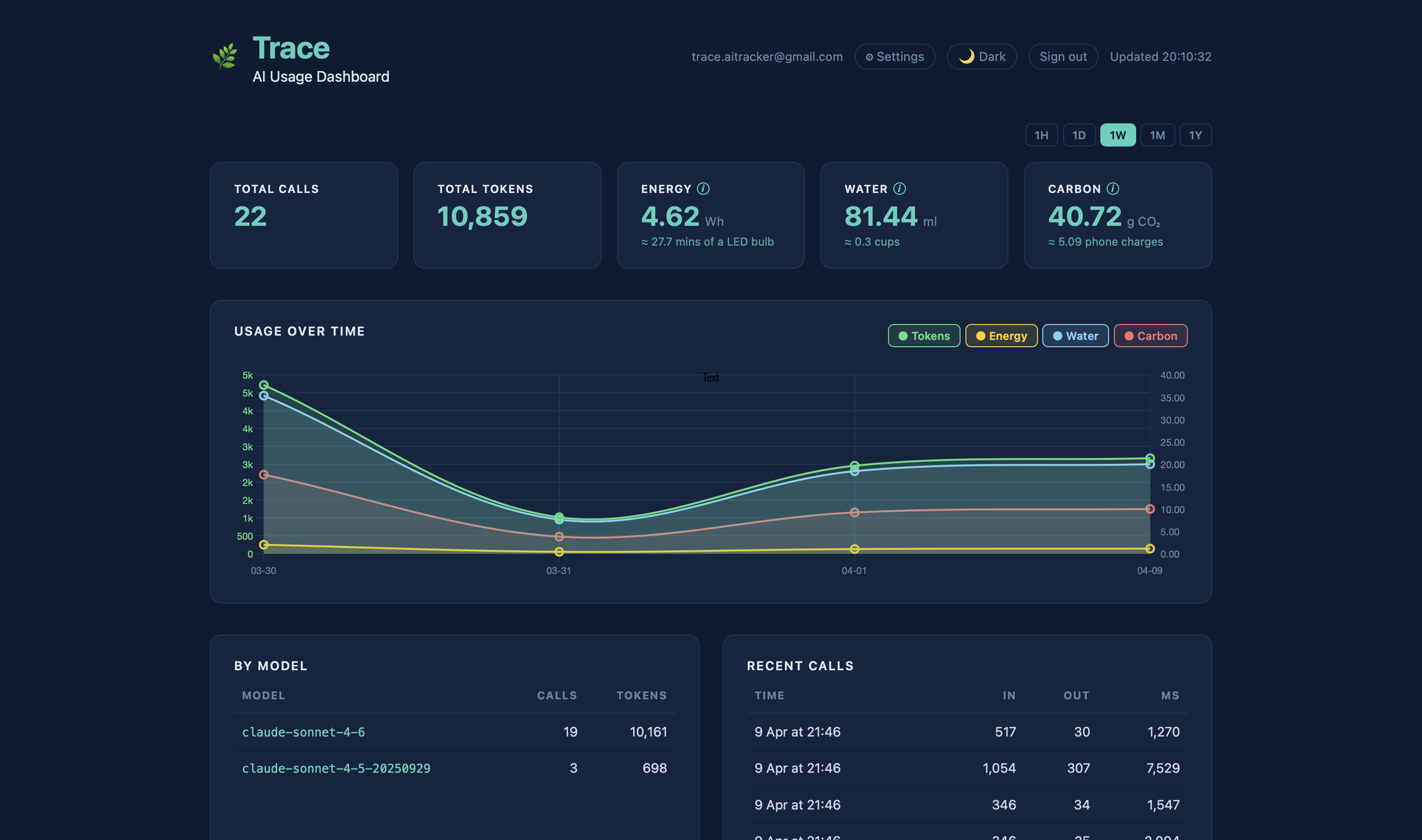The image size is (1422, 840).
Task: Click the recent call with 1,547 ms
Action: coord(967,804)
